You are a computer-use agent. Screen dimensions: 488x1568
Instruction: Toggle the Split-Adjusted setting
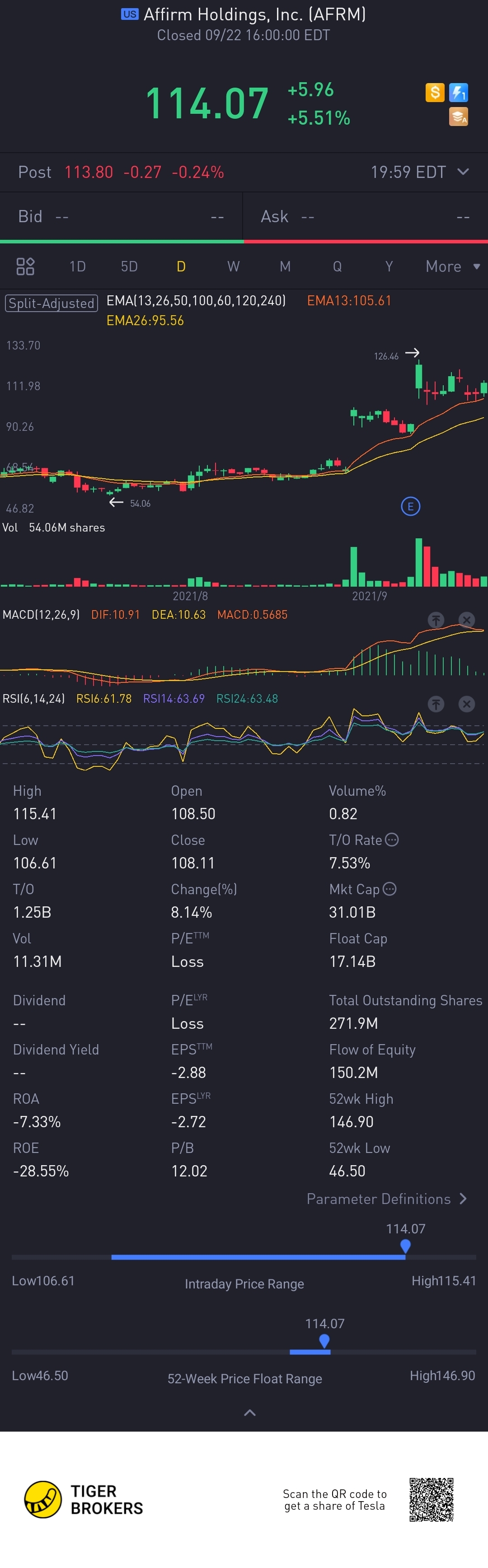tap(52, 303)
